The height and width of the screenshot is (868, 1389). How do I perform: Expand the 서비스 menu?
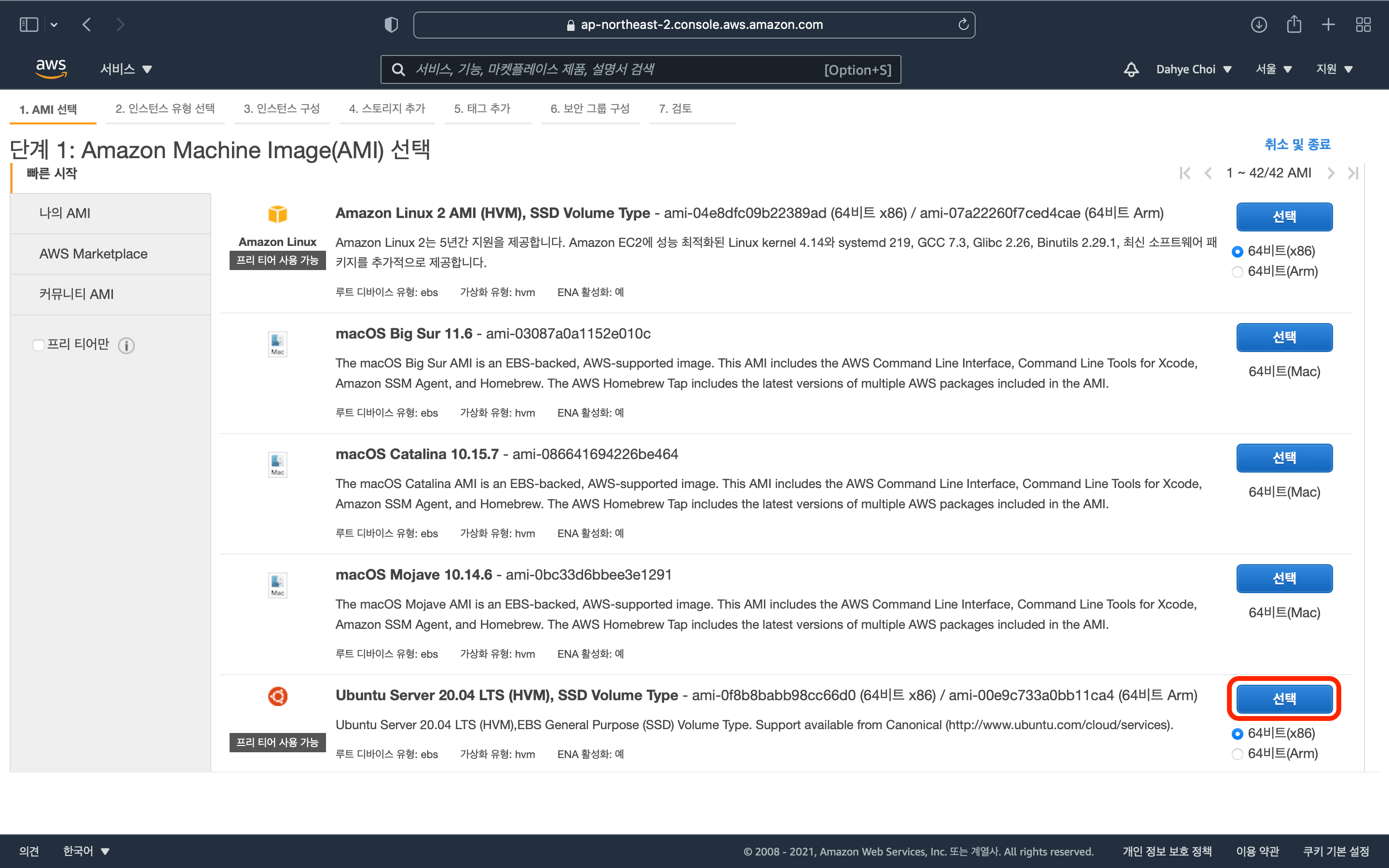126,69
